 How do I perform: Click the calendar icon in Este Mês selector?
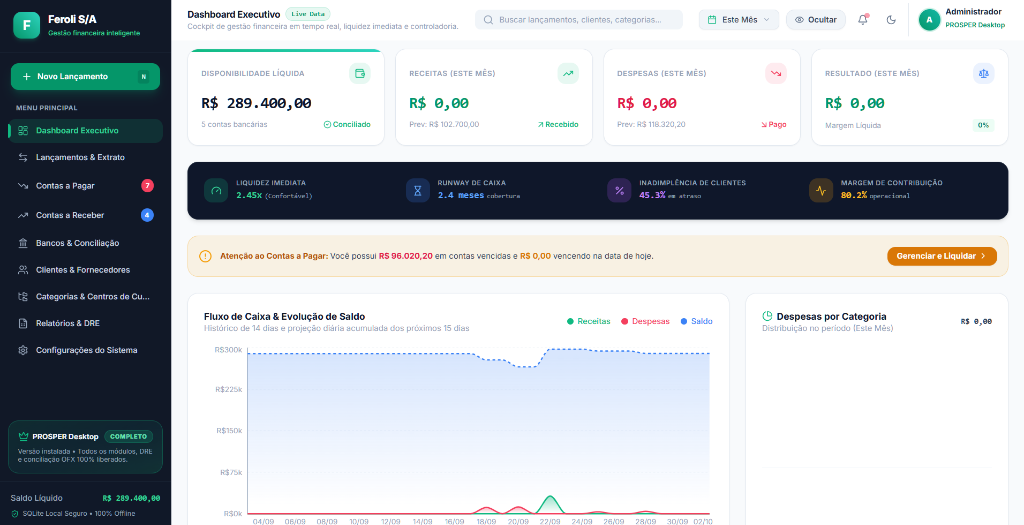click(712, 20)
